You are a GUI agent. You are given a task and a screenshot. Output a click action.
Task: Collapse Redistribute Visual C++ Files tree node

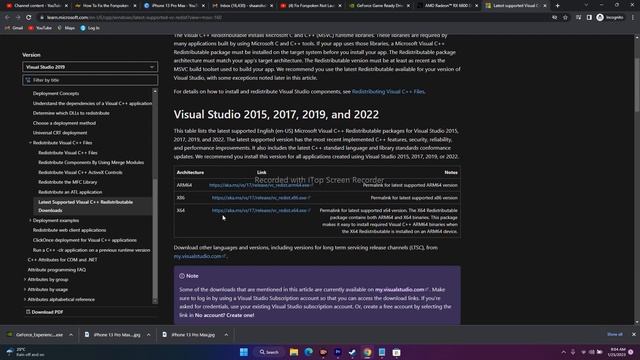click(x=30, y=143)
